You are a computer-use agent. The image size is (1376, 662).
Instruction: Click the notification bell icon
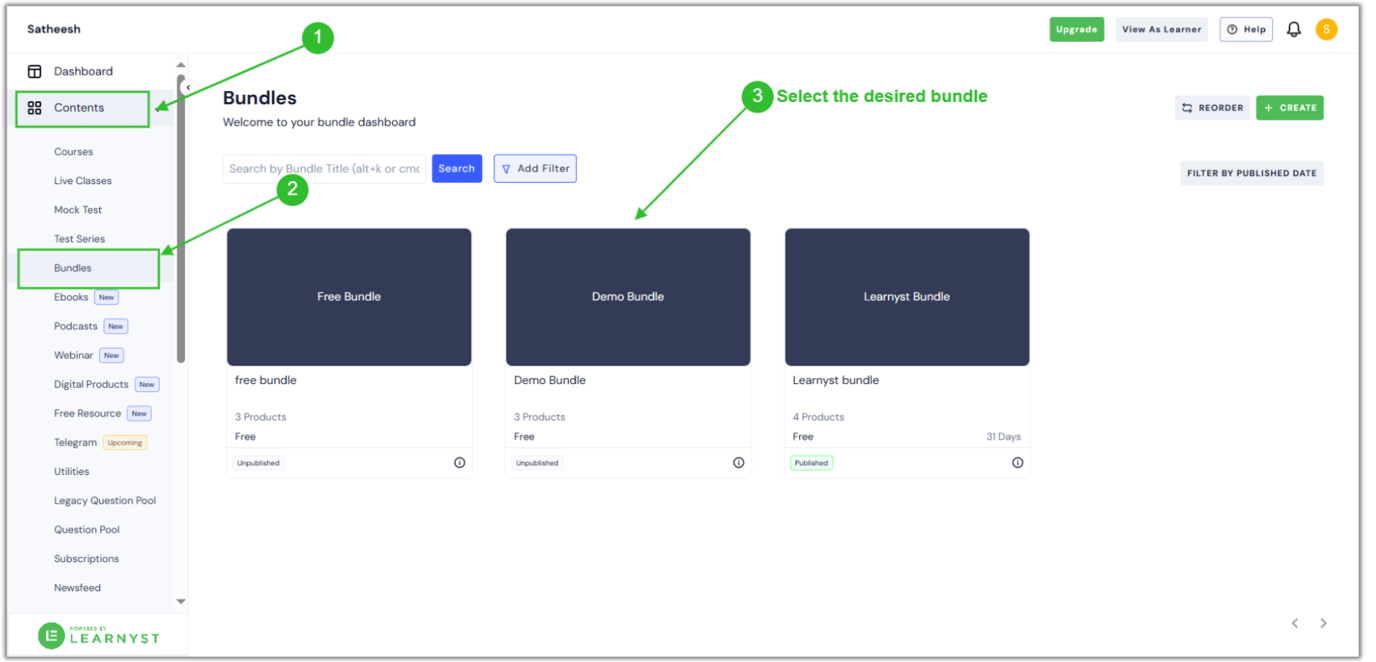(1293, 29)
